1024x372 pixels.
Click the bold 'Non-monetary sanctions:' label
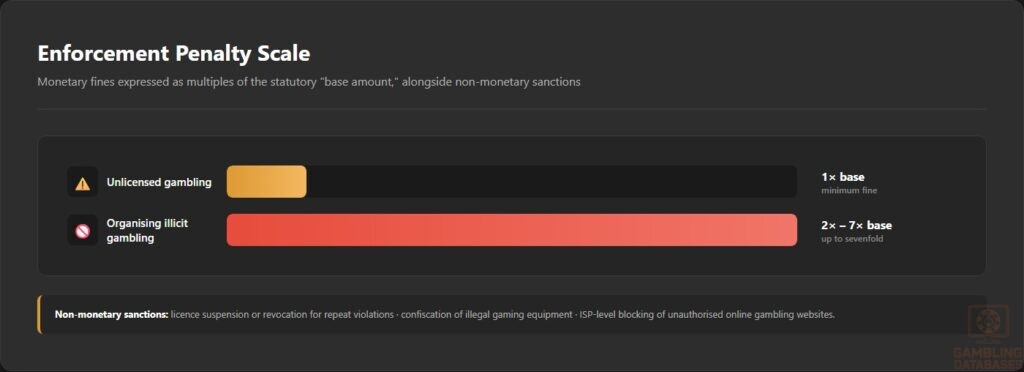pyautogui.click(x=112, y=315)
